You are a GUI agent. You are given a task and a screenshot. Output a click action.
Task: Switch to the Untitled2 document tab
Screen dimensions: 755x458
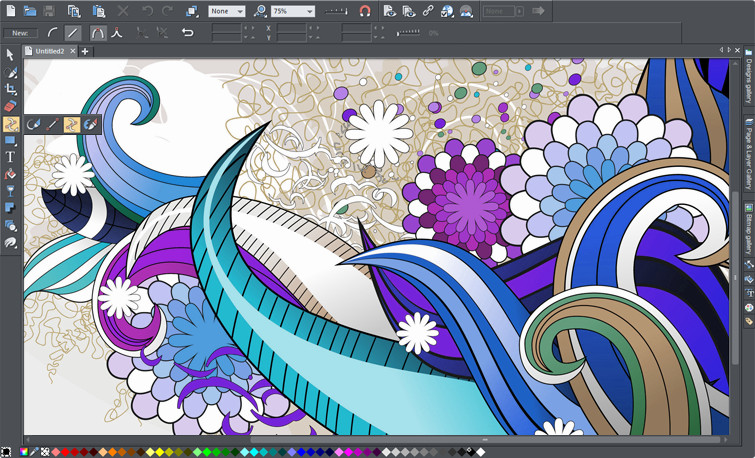[49, 51]
